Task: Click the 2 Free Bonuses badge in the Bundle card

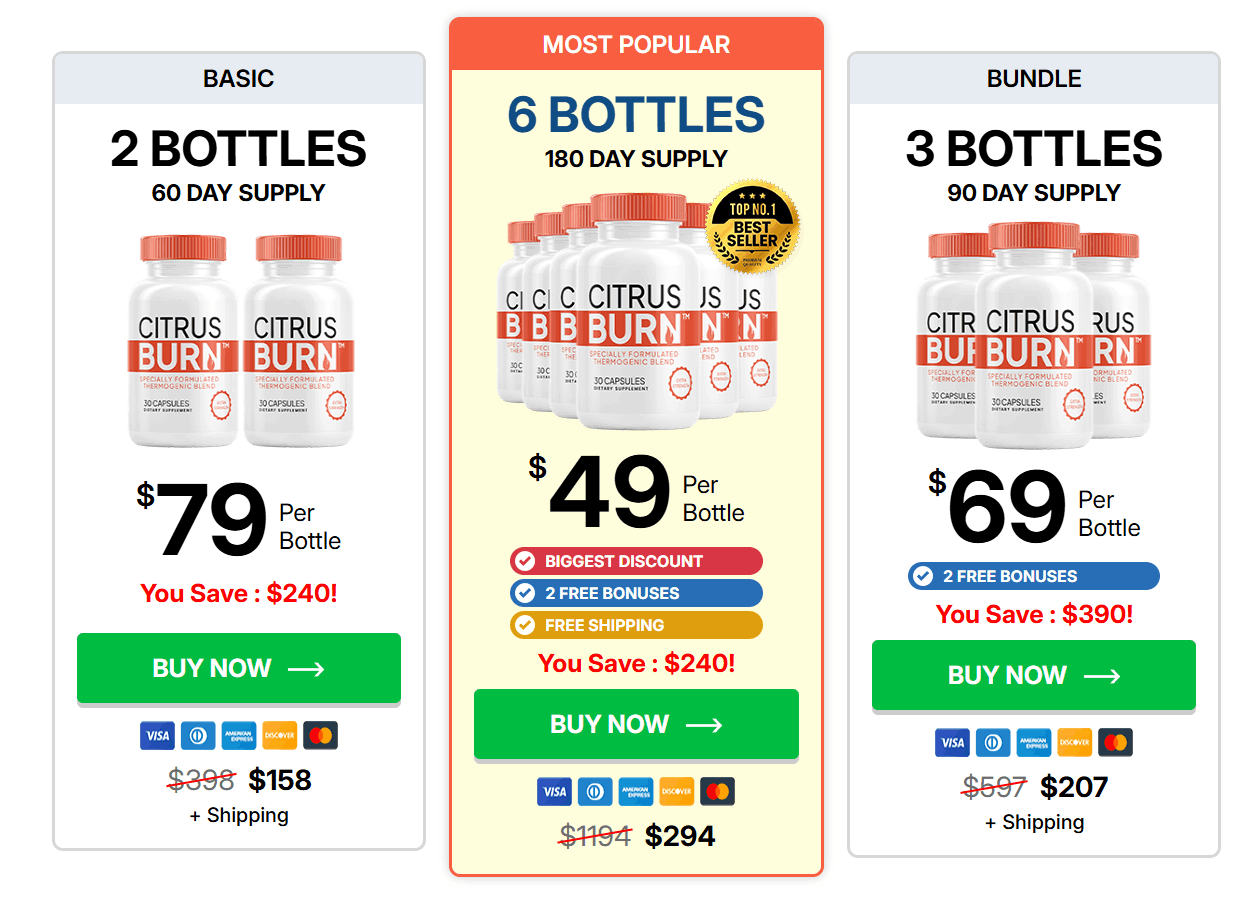Action: pyautogui.click(x=1033, y=576)
